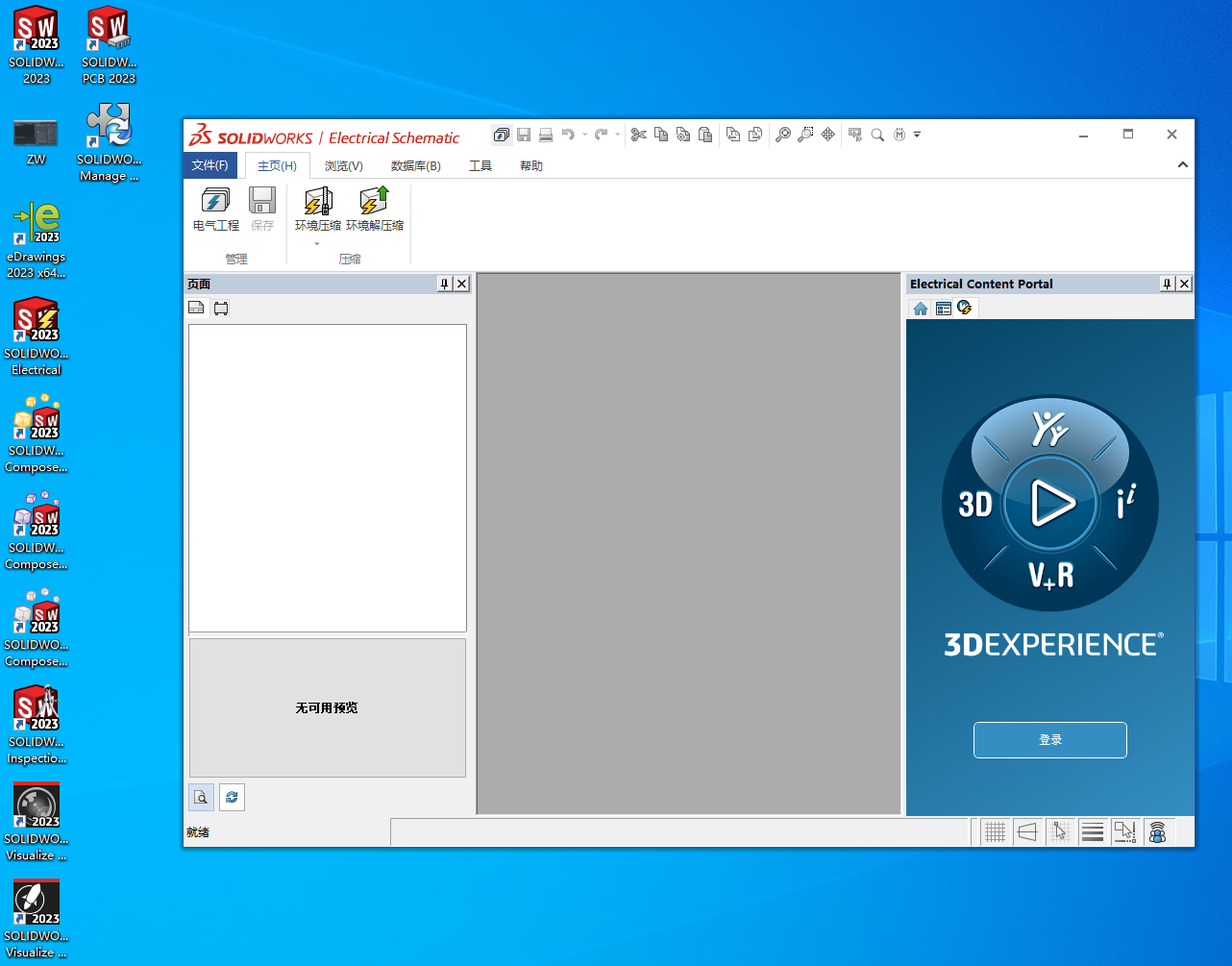The height and width of the screenshot is (966, 1232).
Task: Open the 文件(F) menu
Action: [209, 165]
